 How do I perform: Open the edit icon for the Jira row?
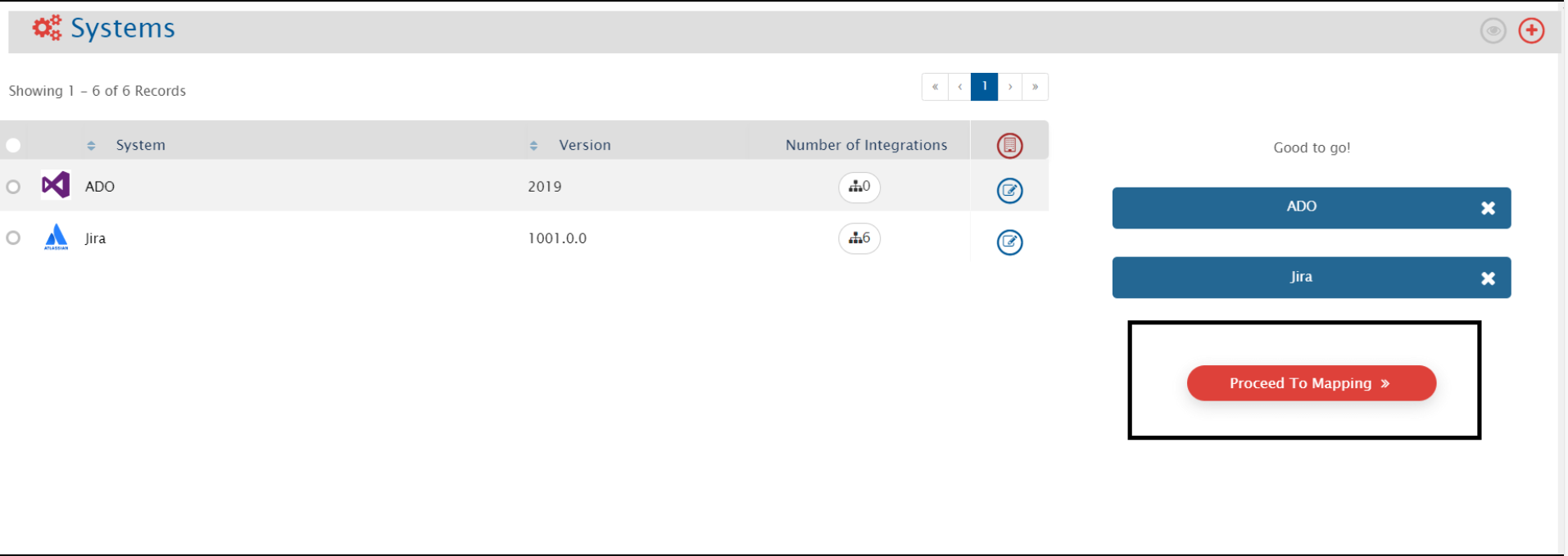click(1009, 242)
